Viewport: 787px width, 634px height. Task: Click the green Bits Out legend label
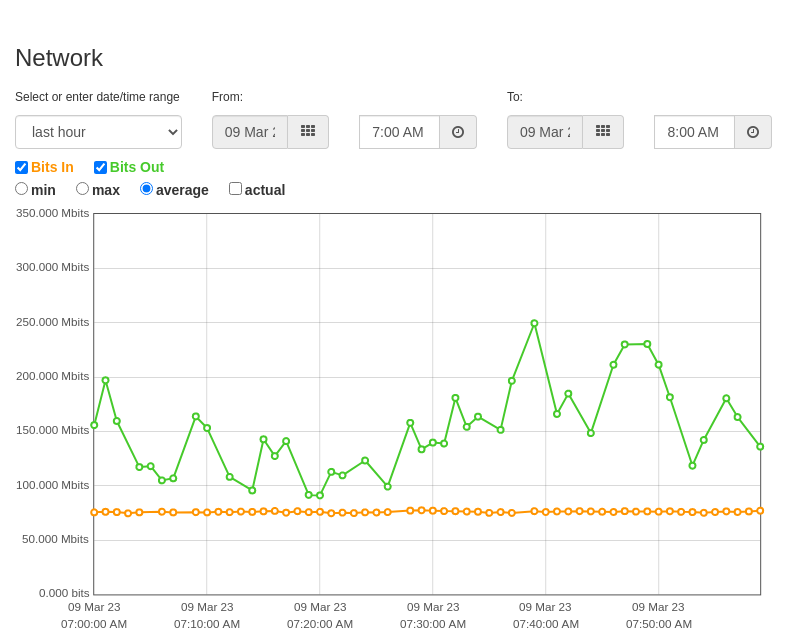coord(137,167)
